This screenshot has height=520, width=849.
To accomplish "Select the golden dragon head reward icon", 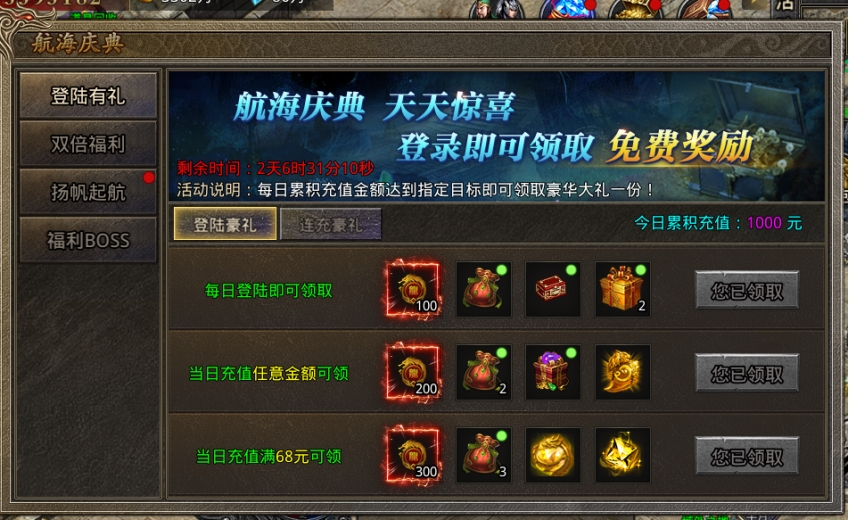I will 623,372.
